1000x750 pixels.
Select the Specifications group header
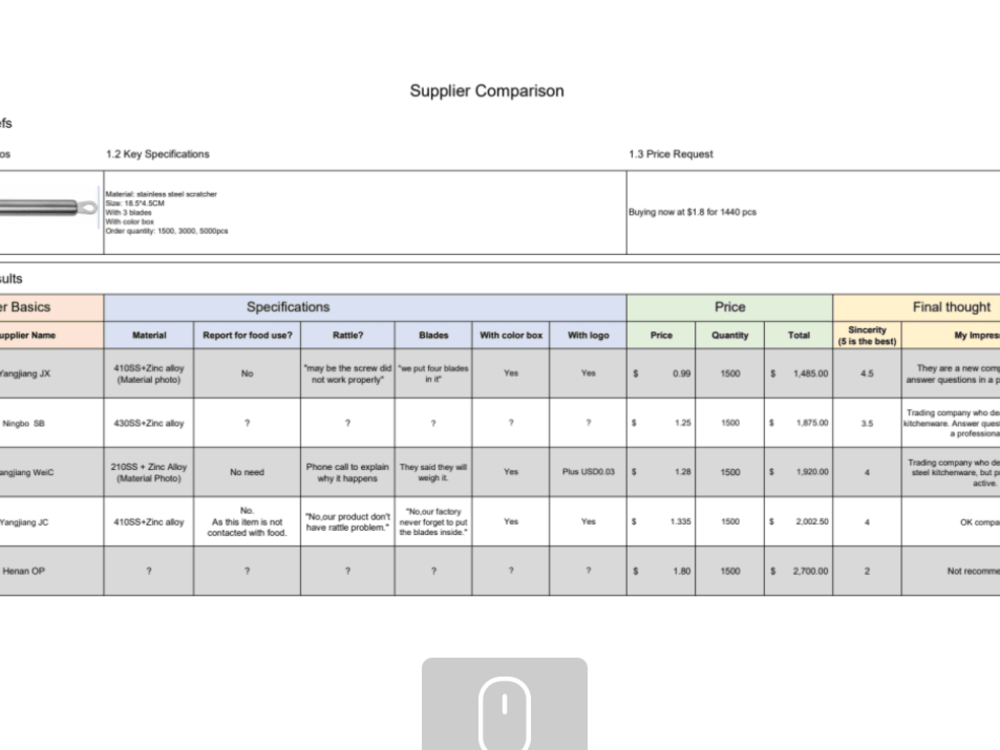click(365, 307)
